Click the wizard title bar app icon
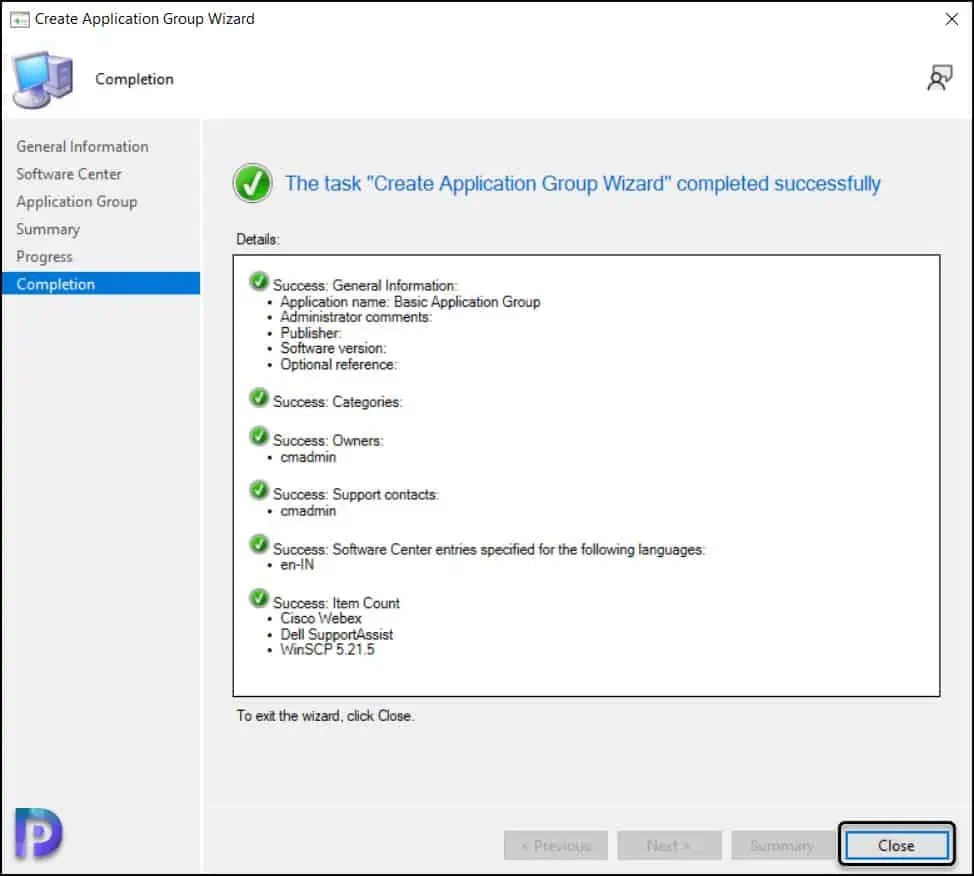This screenshot has height=876, width=974. point(20,20)
